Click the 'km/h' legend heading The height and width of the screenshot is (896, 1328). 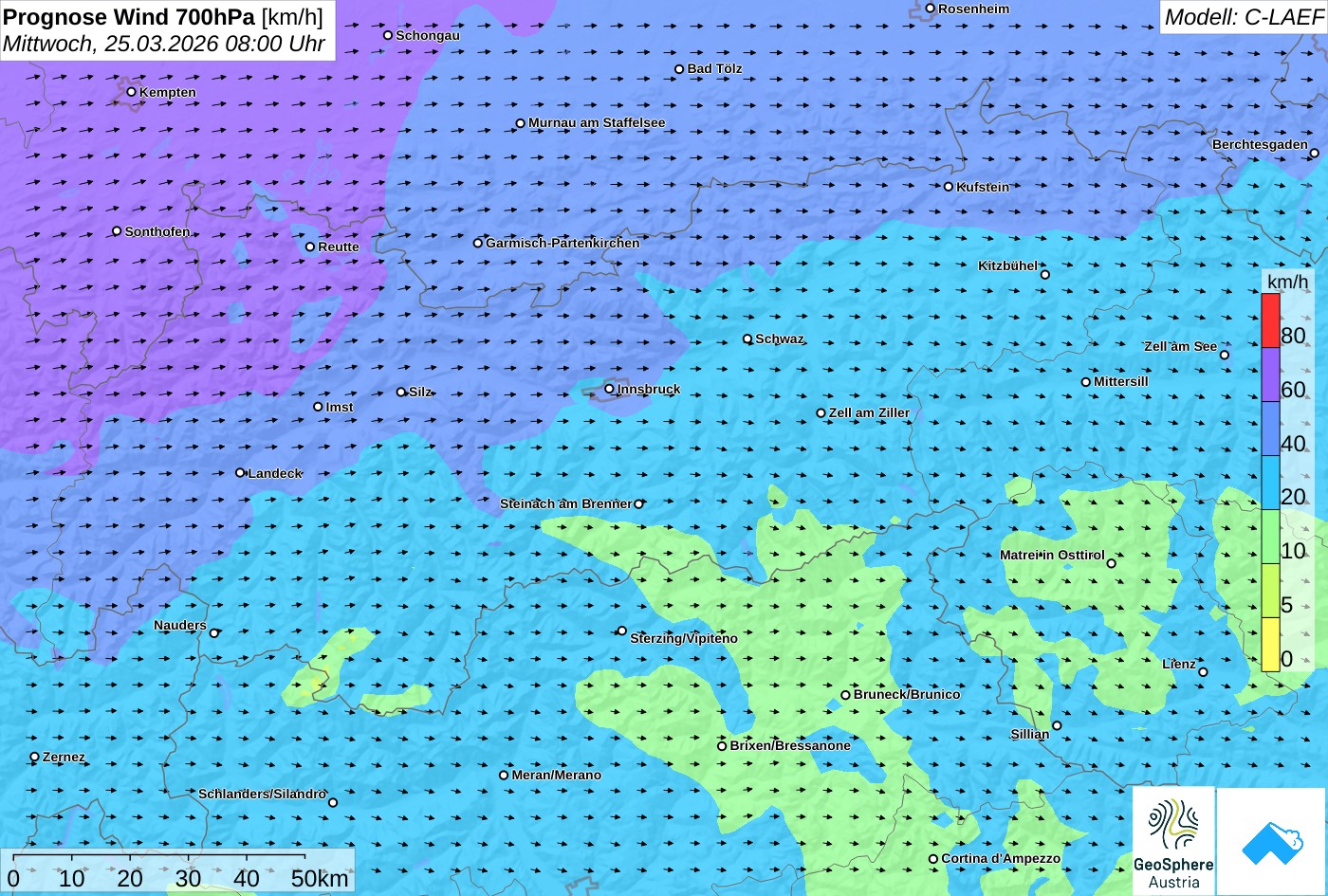1287,282
